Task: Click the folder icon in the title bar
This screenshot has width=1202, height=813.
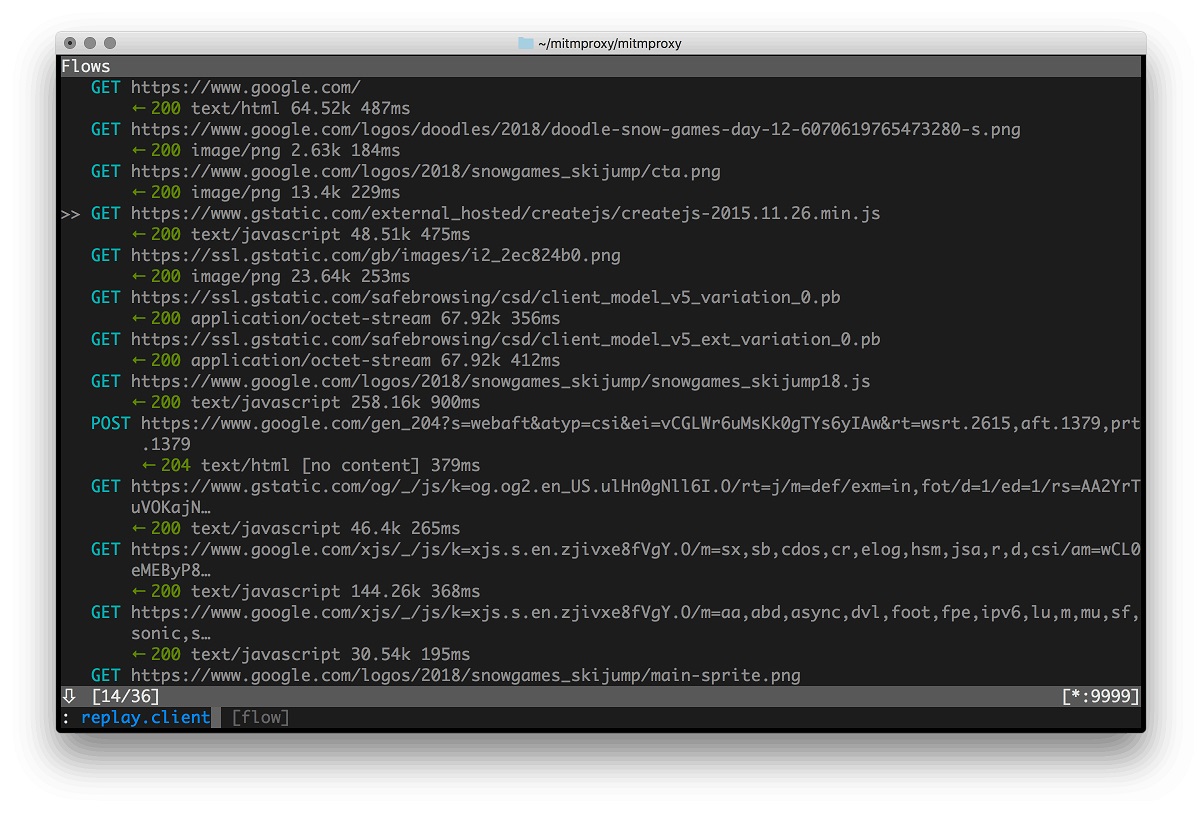Action: (526, 43)
